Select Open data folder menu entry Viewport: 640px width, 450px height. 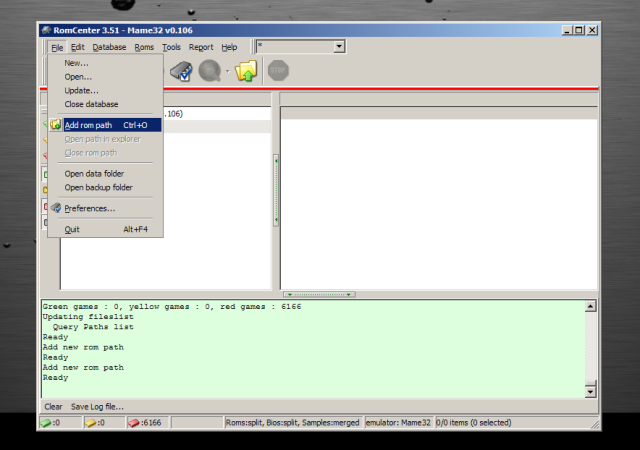pyautogui.click(x=105, y=174)
